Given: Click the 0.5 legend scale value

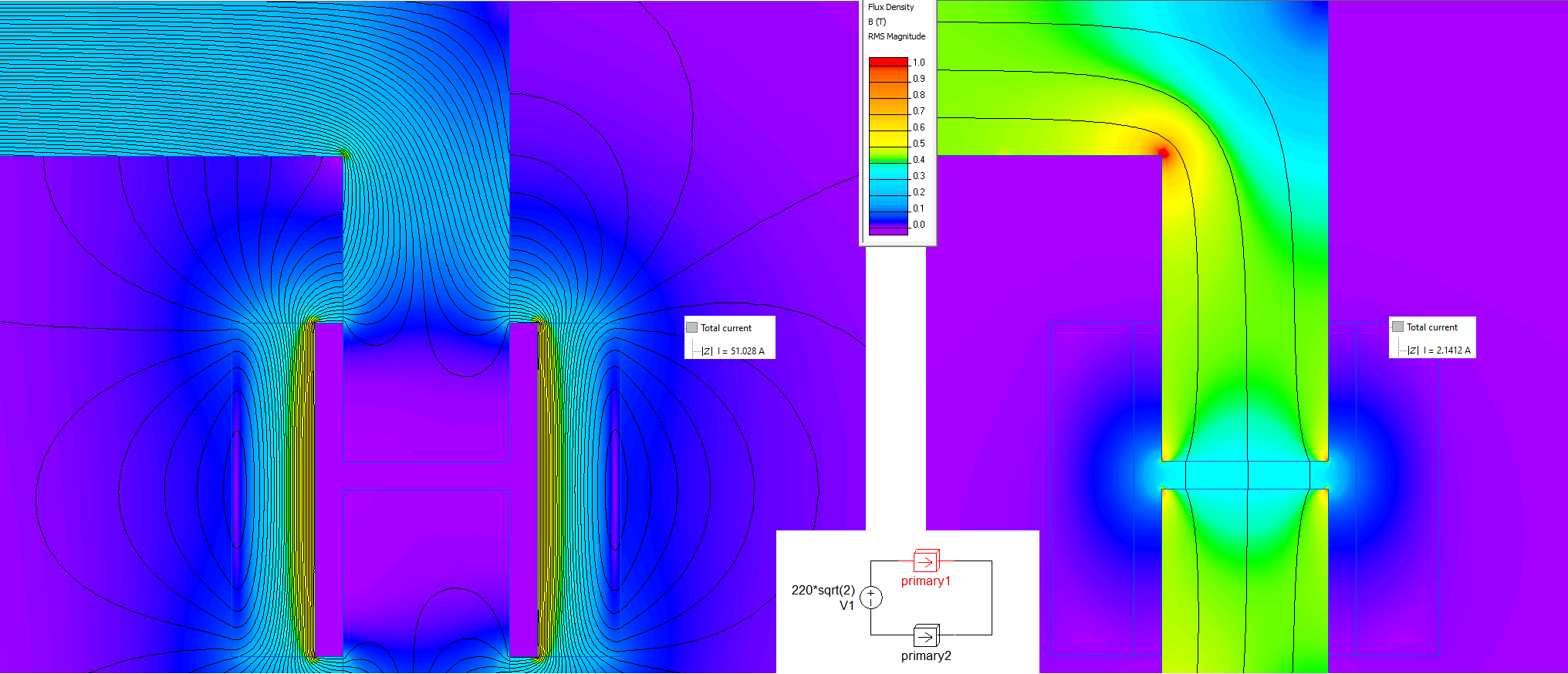Looking at the screenshot, I should point(918,144).
